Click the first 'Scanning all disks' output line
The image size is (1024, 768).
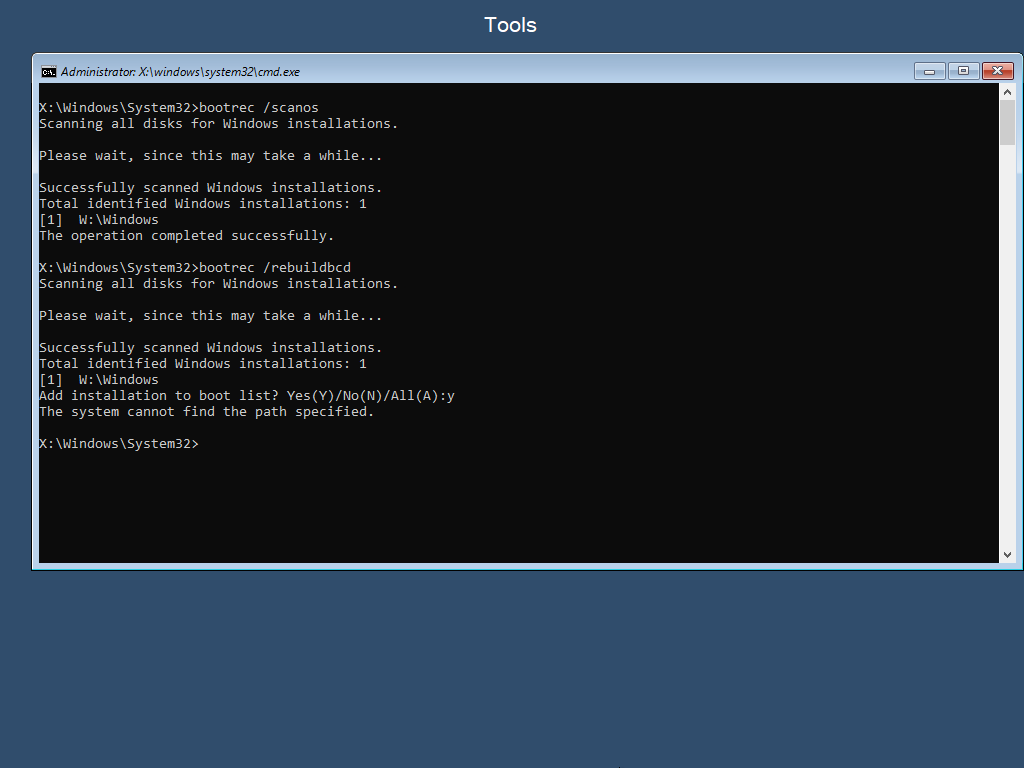(x=218, y=123)
